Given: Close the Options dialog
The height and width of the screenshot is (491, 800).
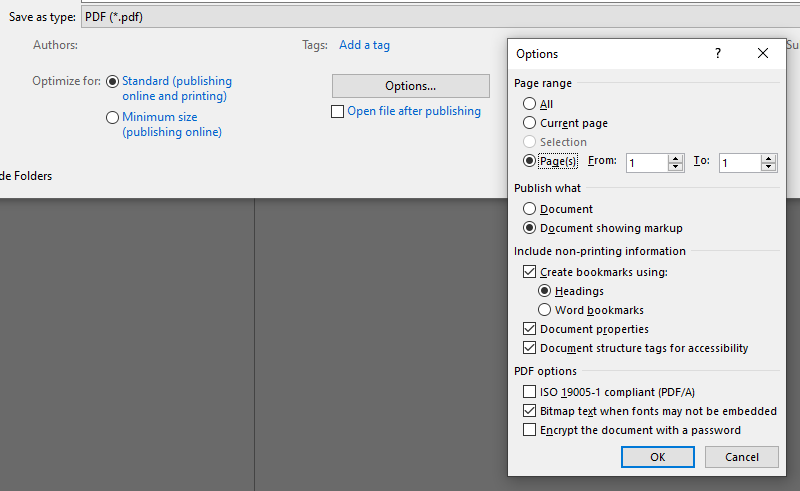Looking at the screenshot, I should (763, 54).
